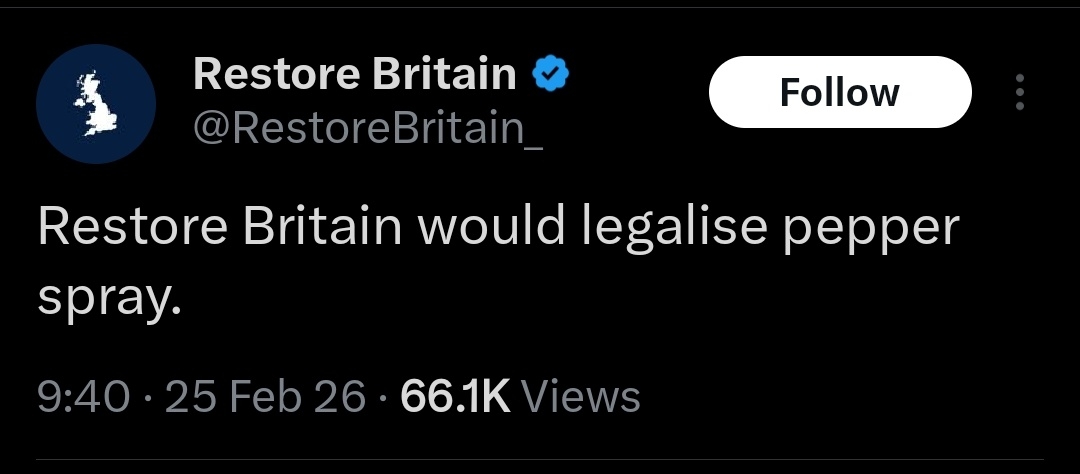Open the three-dot more options menu
Viewport: 1080px width, 474px height.
coord(1019,93)
